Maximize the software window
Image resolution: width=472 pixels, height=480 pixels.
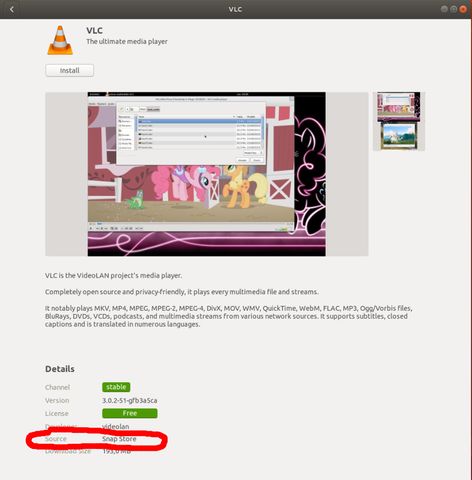pyautogui.click(x=453, y=9)
